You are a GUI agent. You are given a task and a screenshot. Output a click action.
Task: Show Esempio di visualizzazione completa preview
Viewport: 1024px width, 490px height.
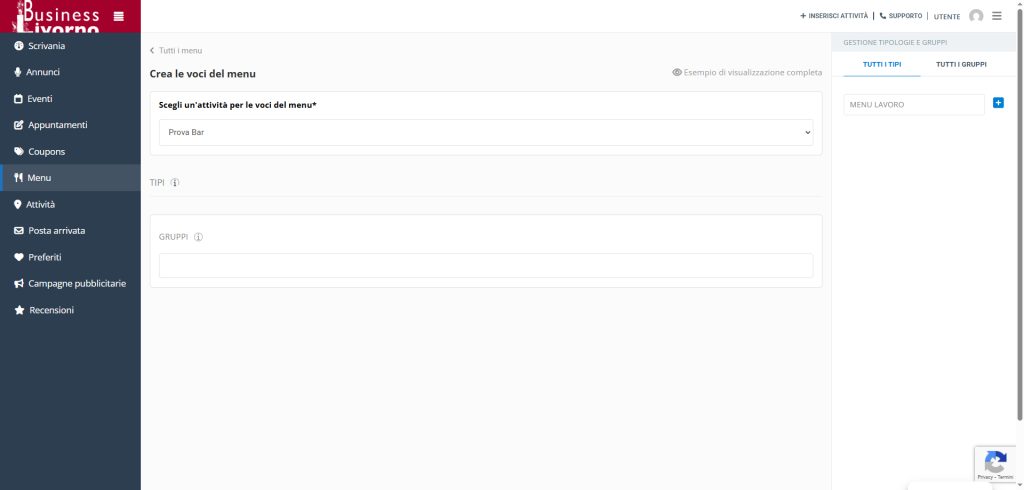747,73
